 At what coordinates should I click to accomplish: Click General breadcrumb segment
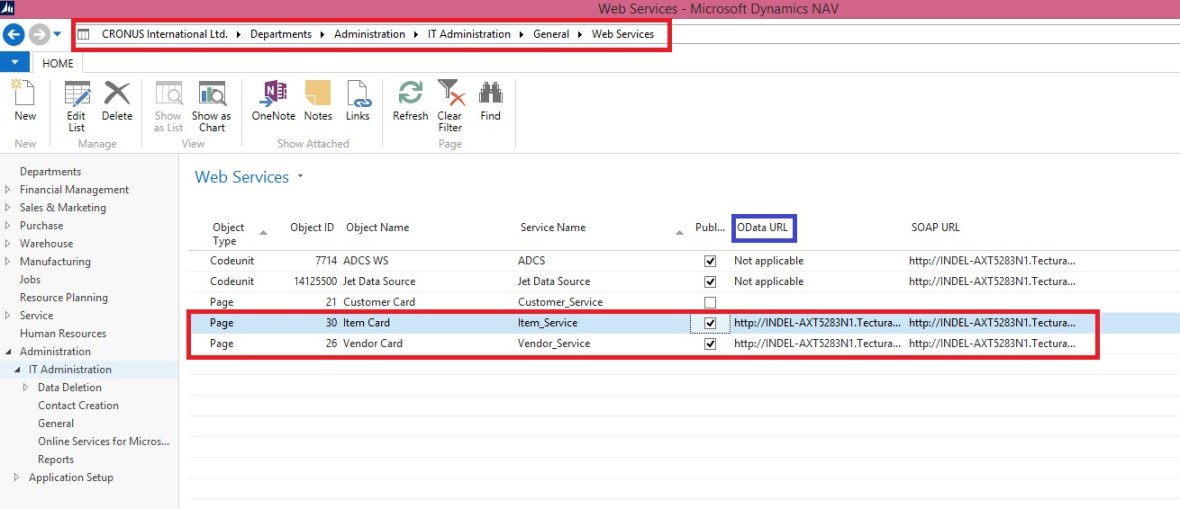(551, 34)
